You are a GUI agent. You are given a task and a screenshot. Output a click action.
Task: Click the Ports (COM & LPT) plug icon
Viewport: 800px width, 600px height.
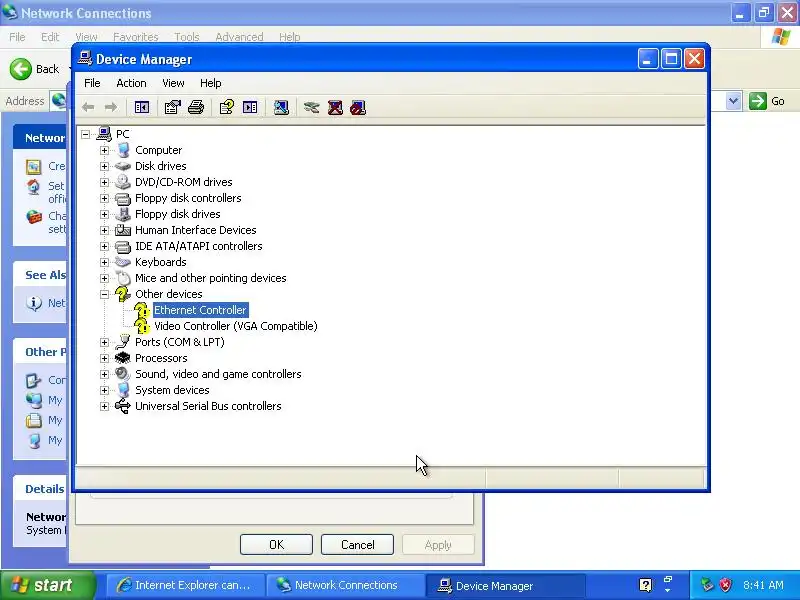[122, 342]
